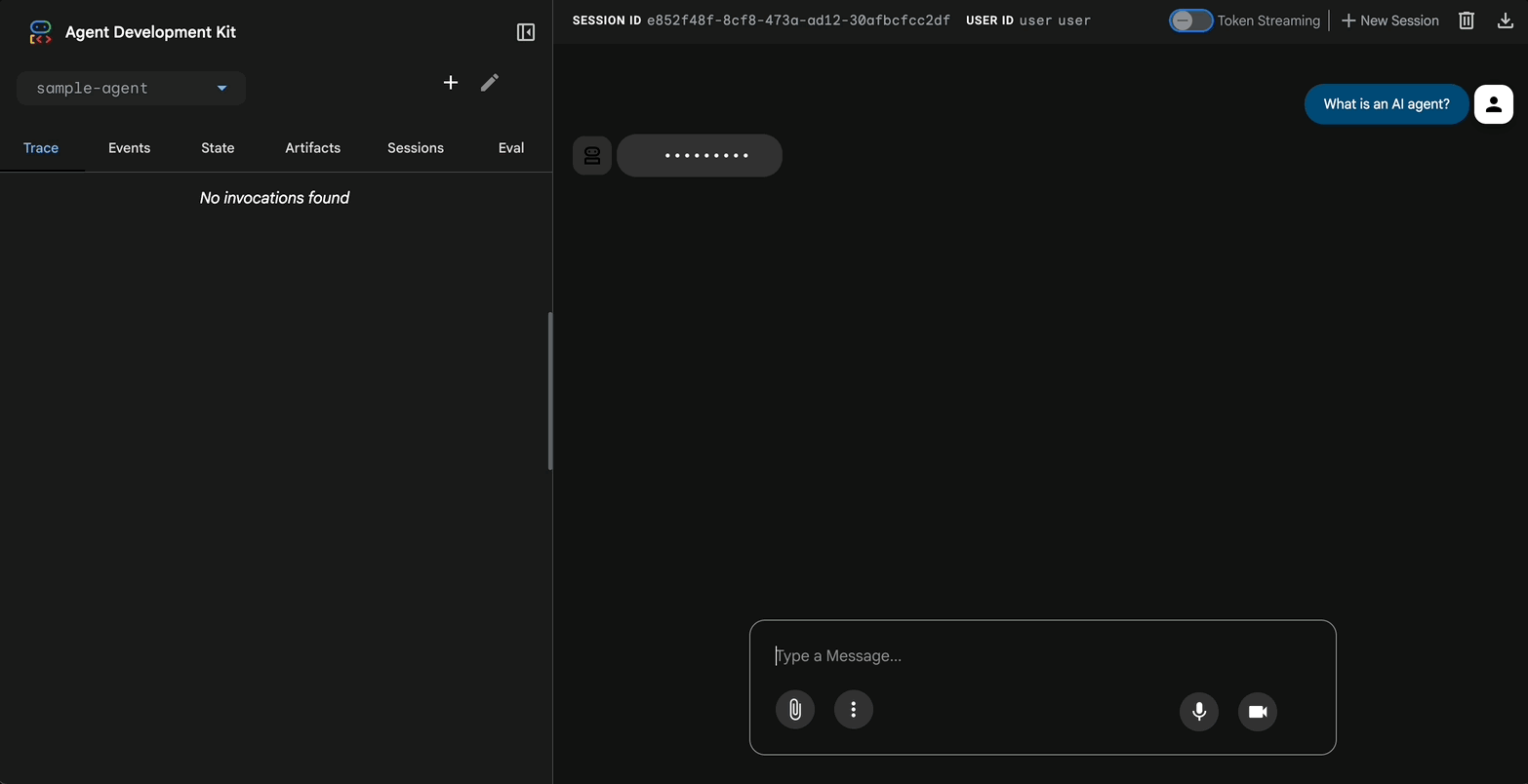
Task: Click the Agent Development Kit logo
Action: coord(40,32)
